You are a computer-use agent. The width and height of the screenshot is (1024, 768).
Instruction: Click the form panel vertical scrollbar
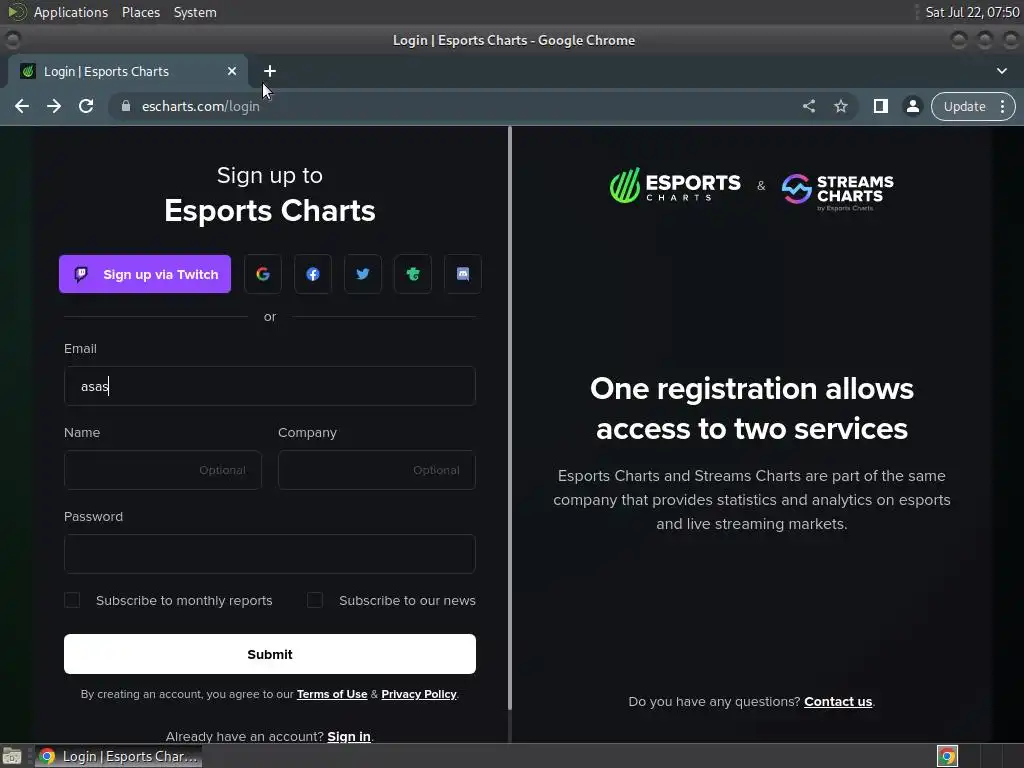pos(510,418)
